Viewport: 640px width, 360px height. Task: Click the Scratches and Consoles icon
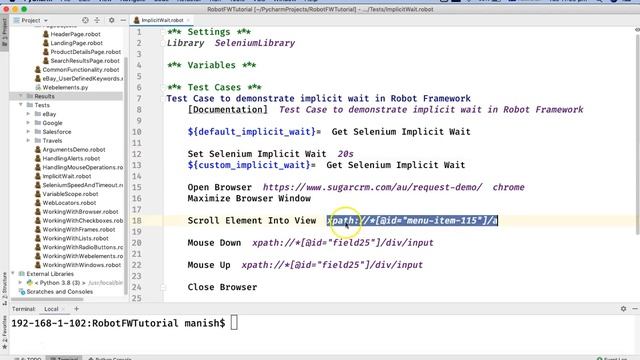click(22, 292)
